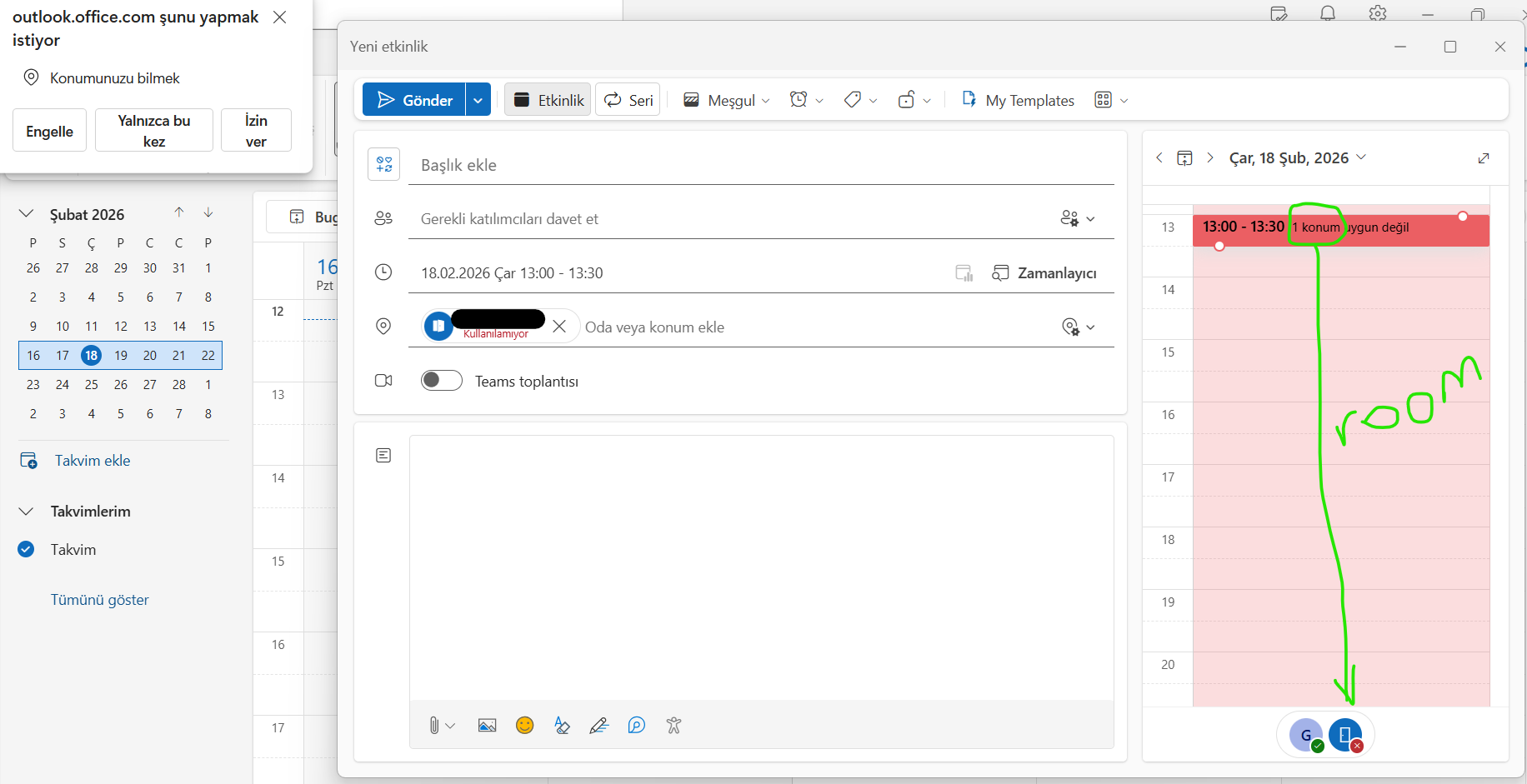Uncheck the Takvim calendar checkbox
The image size is (1527, 784).
(27, 549)
